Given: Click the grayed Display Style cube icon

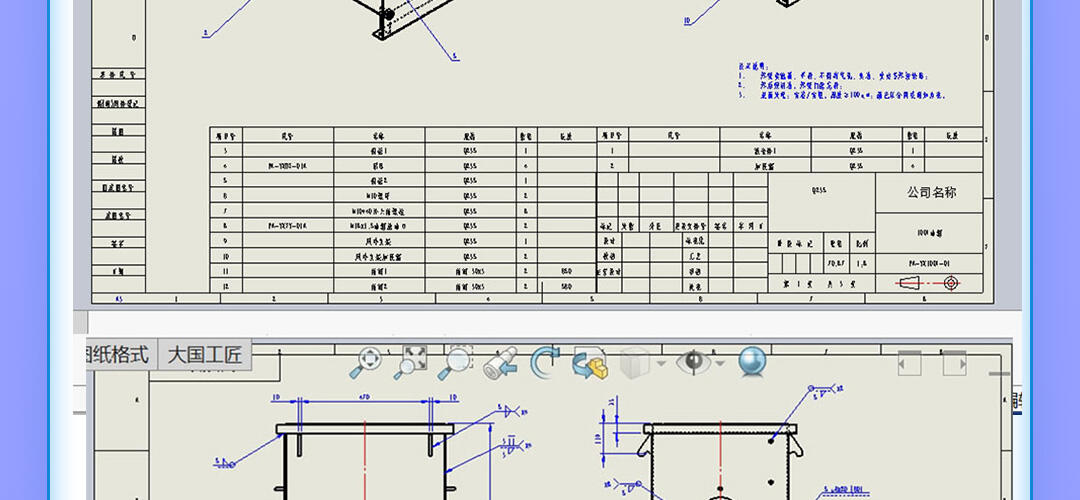Looking at the screenshot, I should point(634,362).
